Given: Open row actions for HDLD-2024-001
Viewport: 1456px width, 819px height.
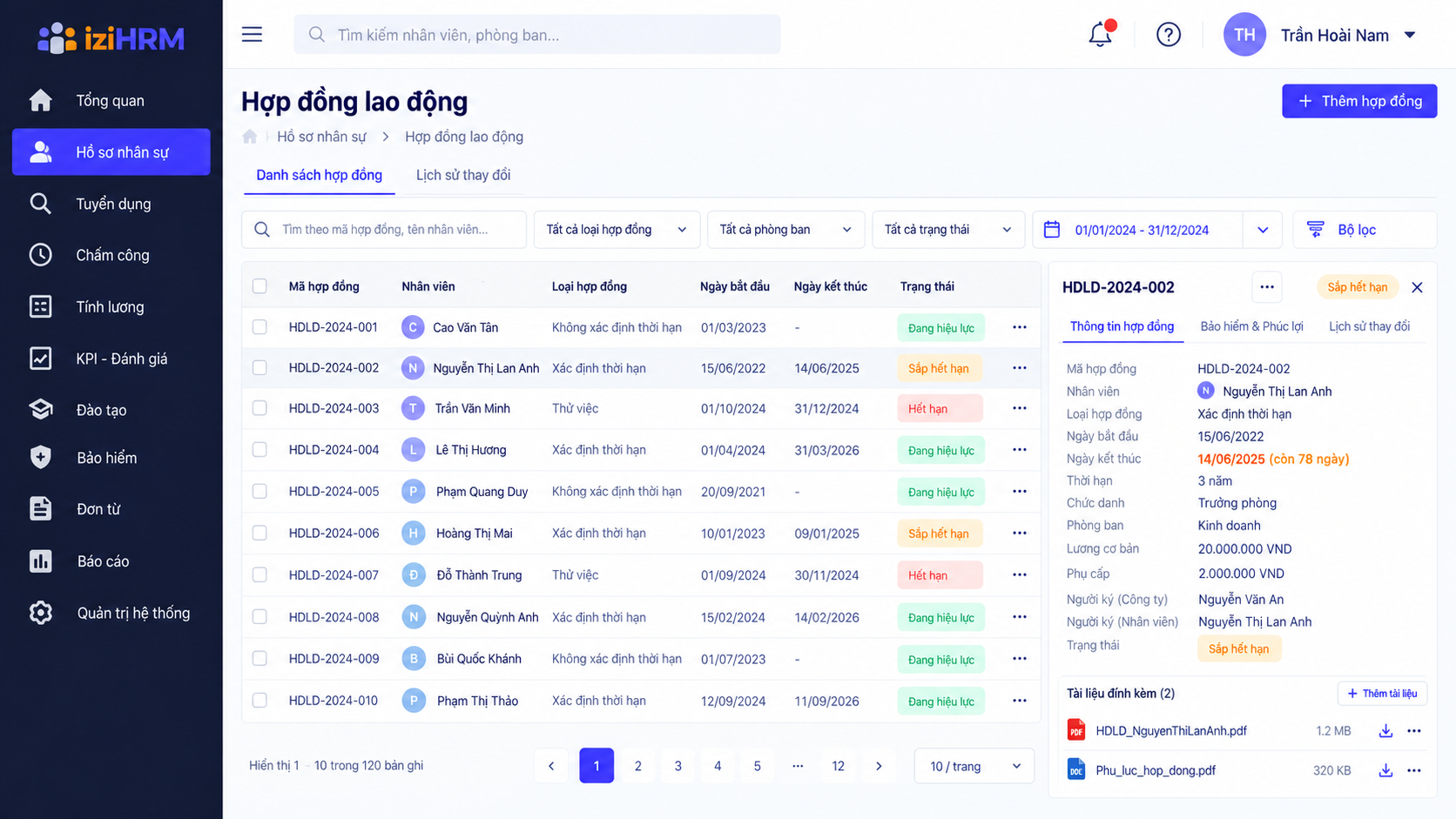Looking at the screenshot, I should click(1020, 327).
